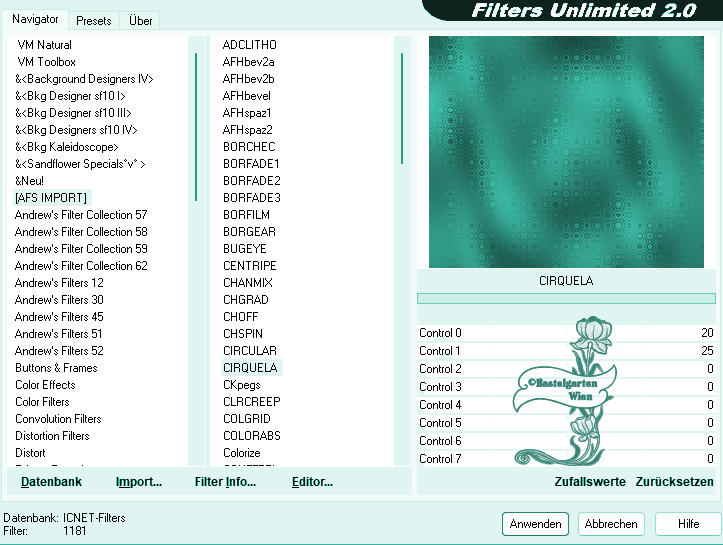Select the ADCLITHO filter
Viewport: 723px width, 545px height.
point(249,45)
